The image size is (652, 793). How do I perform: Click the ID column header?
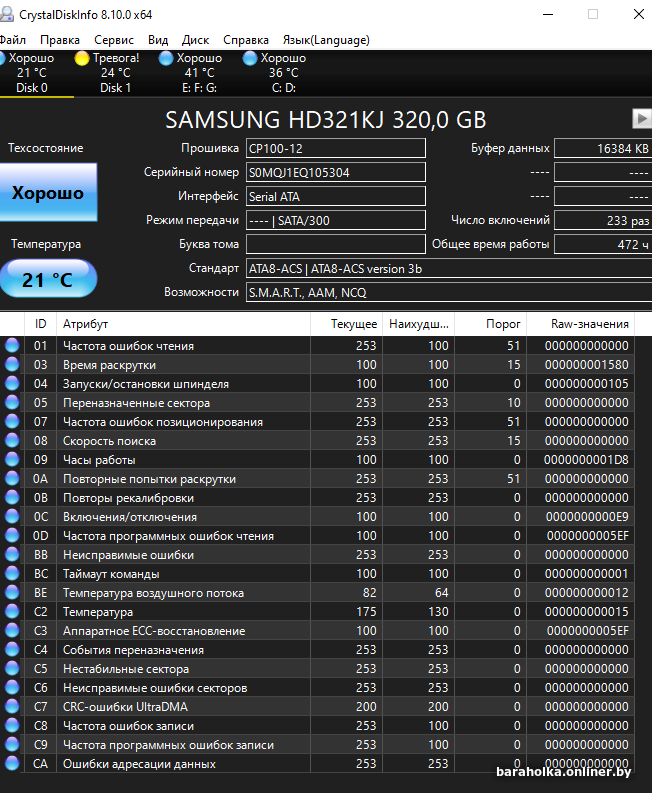(x=40, y=324)
